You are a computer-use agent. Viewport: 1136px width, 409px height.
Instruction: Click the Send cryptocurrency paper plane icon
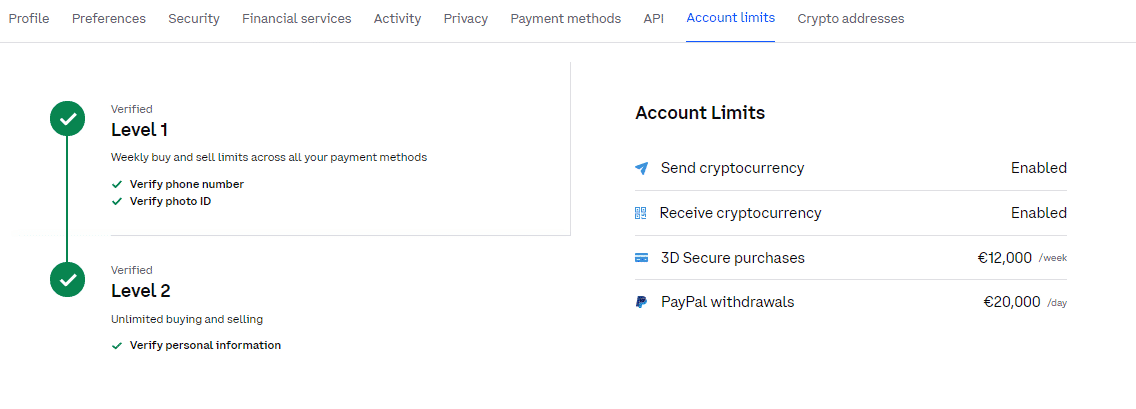coord(642,168)
